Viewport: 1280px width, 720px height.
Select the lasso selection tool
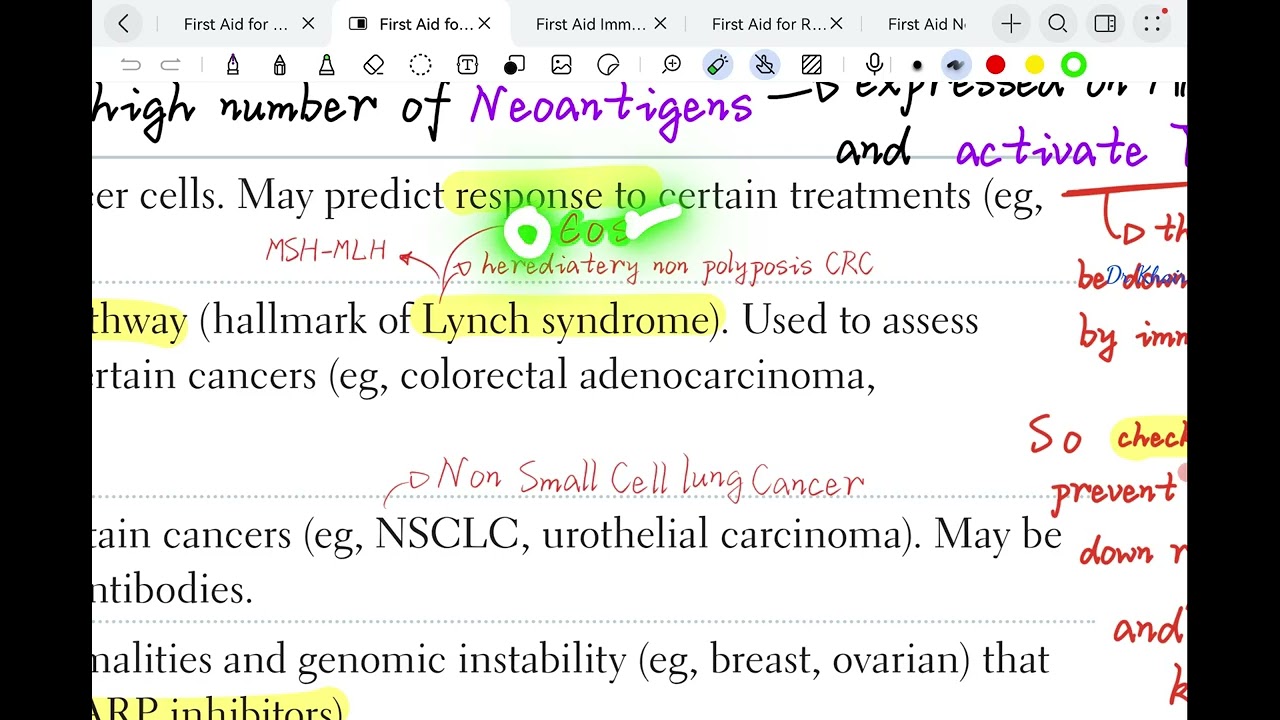click(x=421, y=65)
